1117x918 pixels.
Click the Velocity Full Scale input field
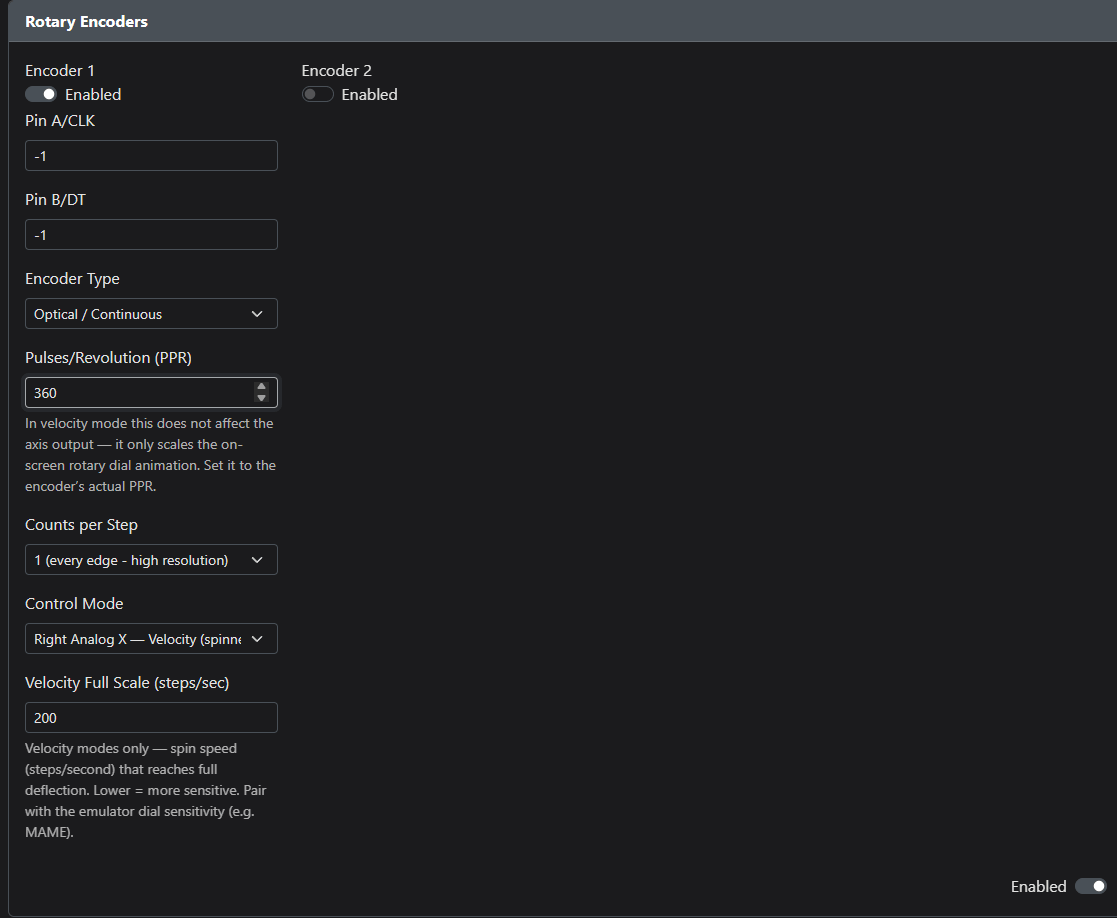(151, 717)
